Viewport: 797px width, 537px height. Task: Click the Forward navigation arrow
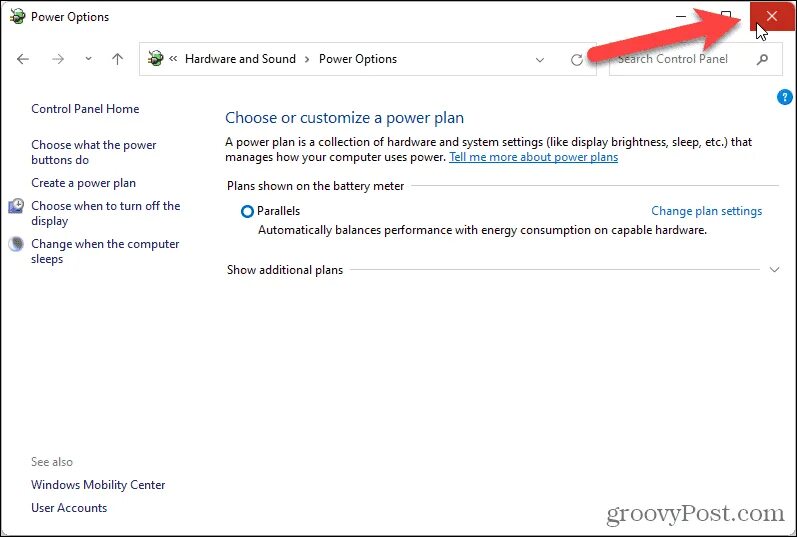(58, 59)
